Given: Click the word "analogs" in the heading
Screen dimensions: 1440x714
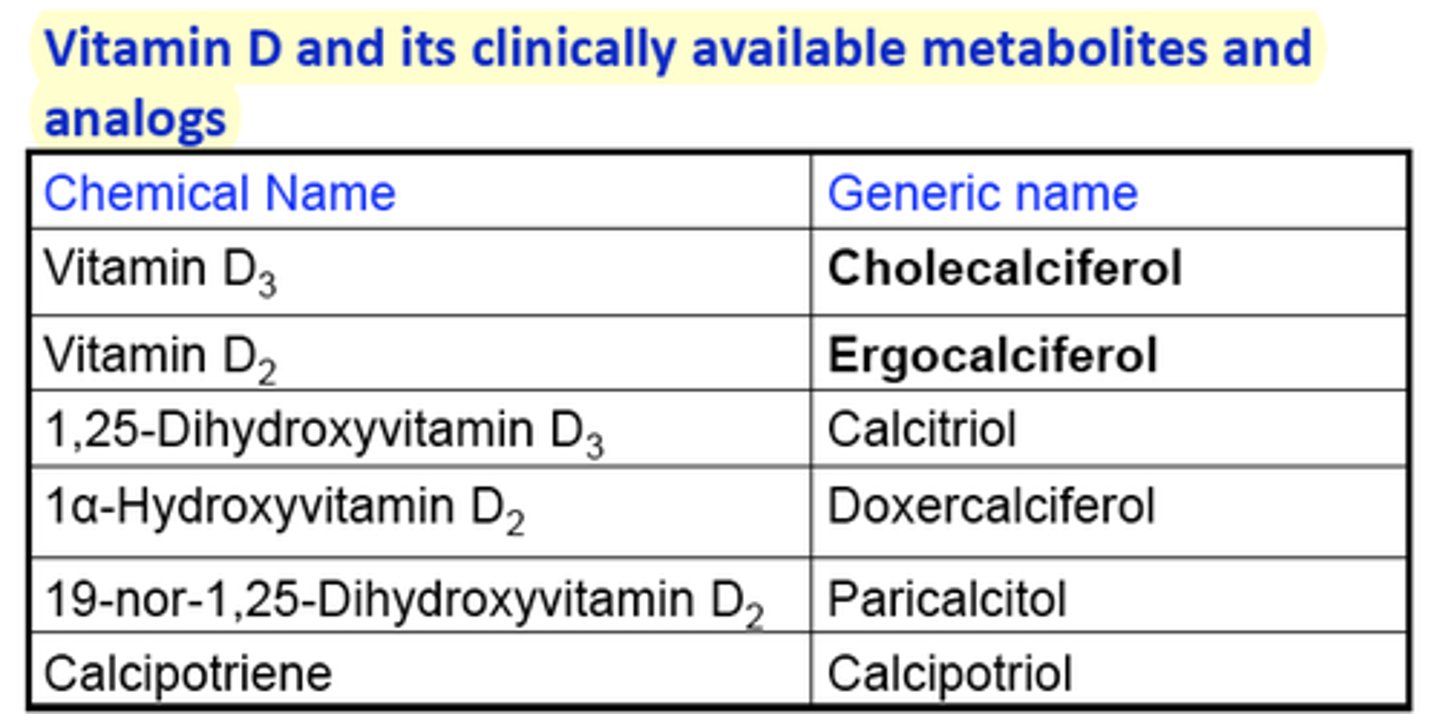Looking at the screenshot, I should pos(135,118).
